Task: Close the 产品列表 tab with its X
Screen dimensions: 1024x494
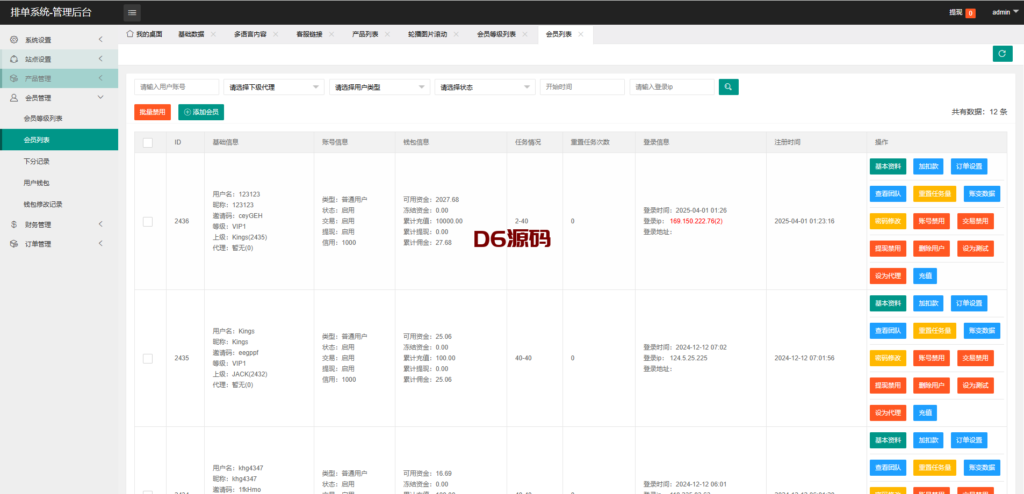Action: coord(387,34)
